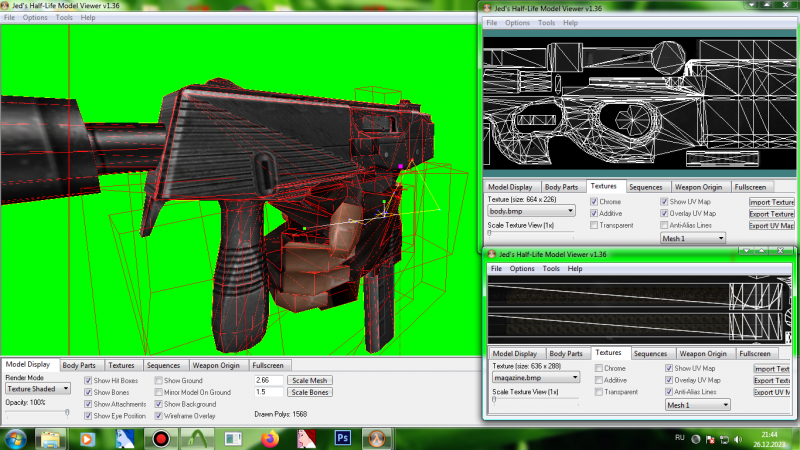Screen dimensions: 800x450
Task: Click the Scale Mesh button
Action: click(x=310, y=381)
